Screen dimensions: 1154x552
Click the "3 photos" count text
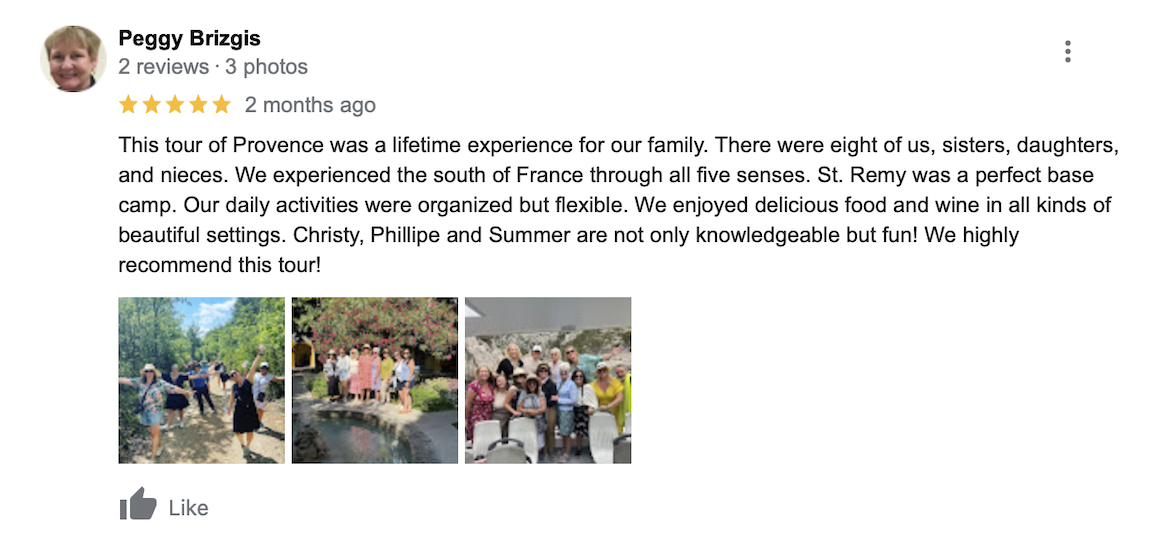[x=266, y=67]
